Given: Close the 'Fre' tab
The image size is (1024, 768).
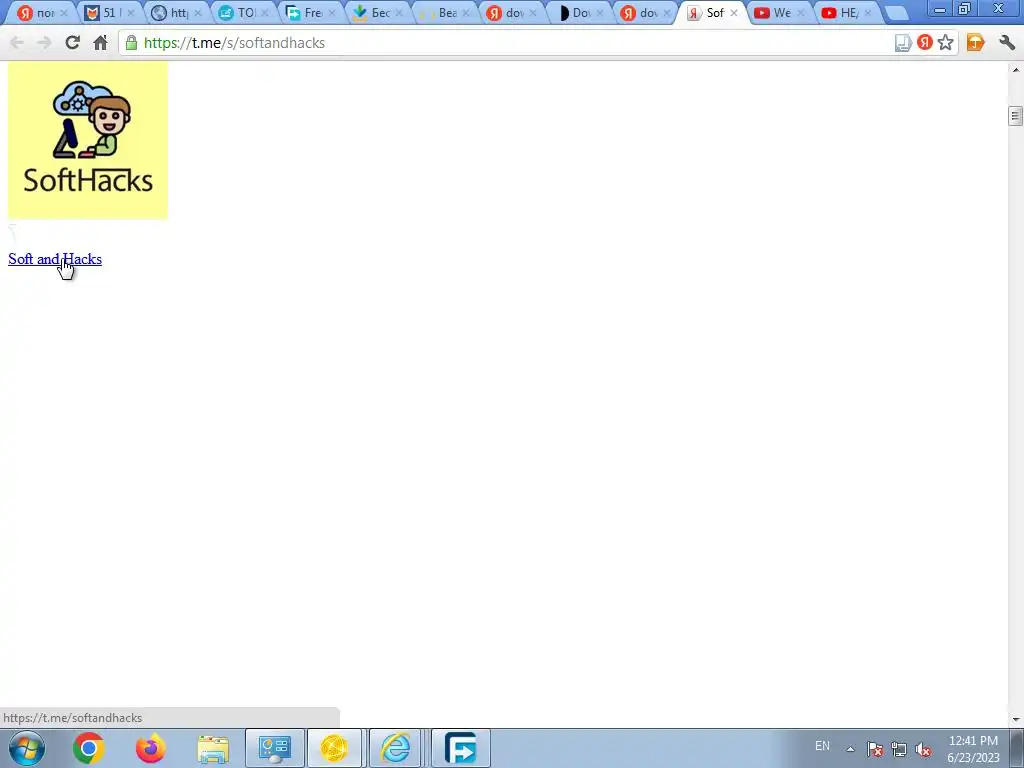Looking at the screenshot, I should point(332,13).
